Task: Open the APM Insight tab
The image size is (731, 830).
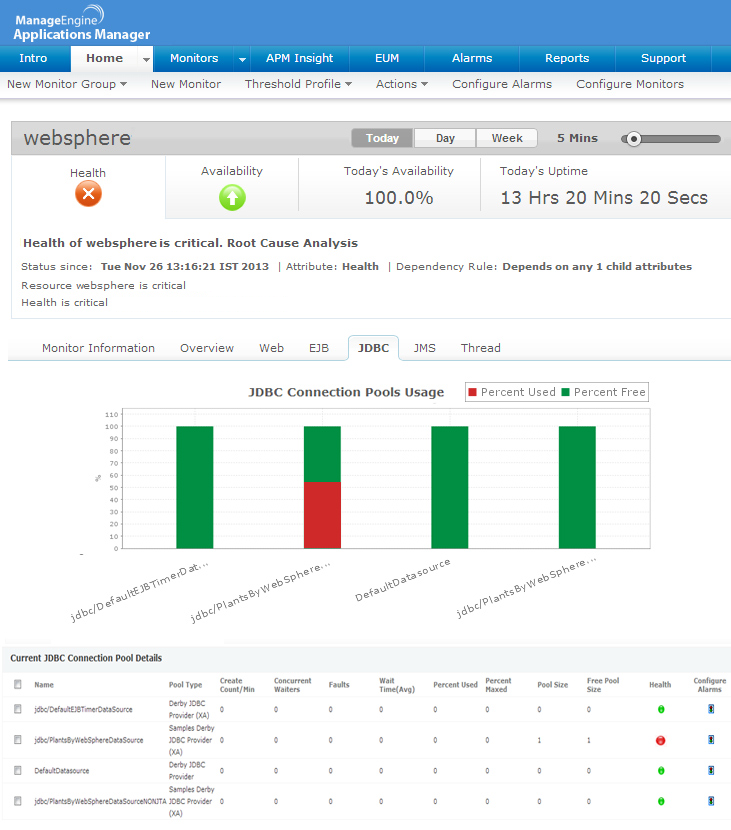Action: point(300,58)
